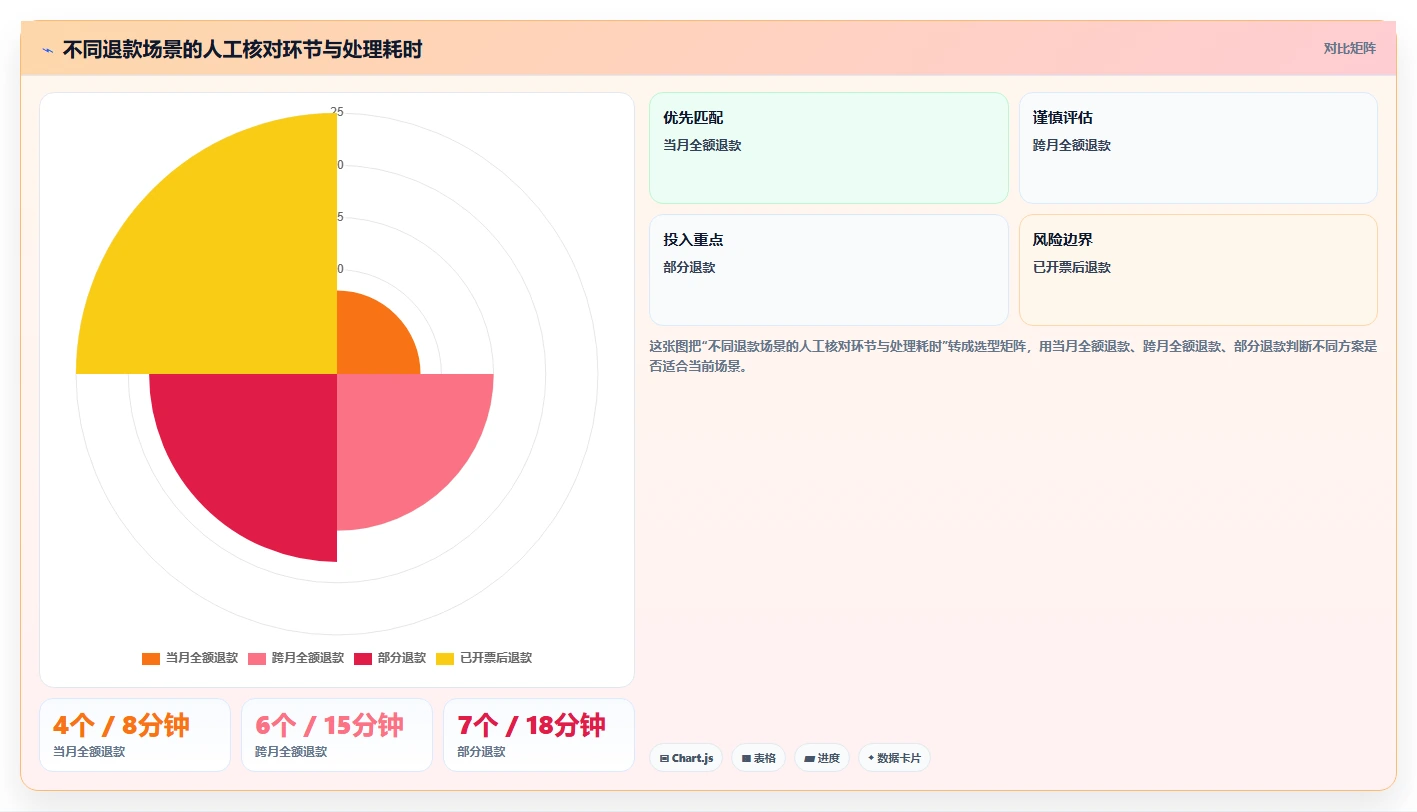1417x812 pixels.
Task: Toggle the 跨月全额退款 legend swatch
Action: pos(257,658)
